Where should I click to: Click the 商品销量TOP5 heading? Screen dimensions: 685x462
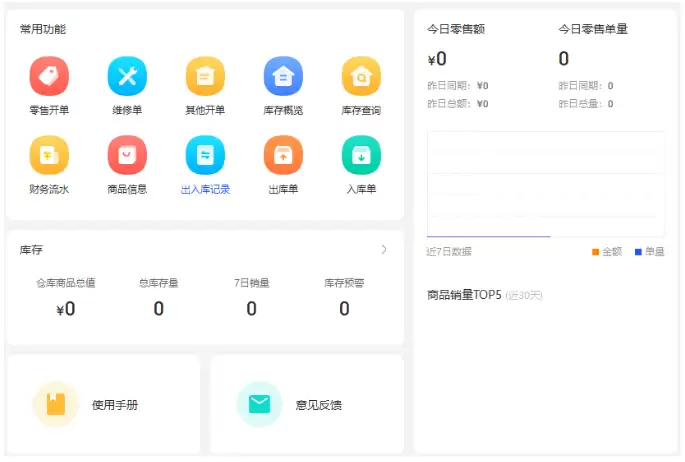[x=464, y=295]
